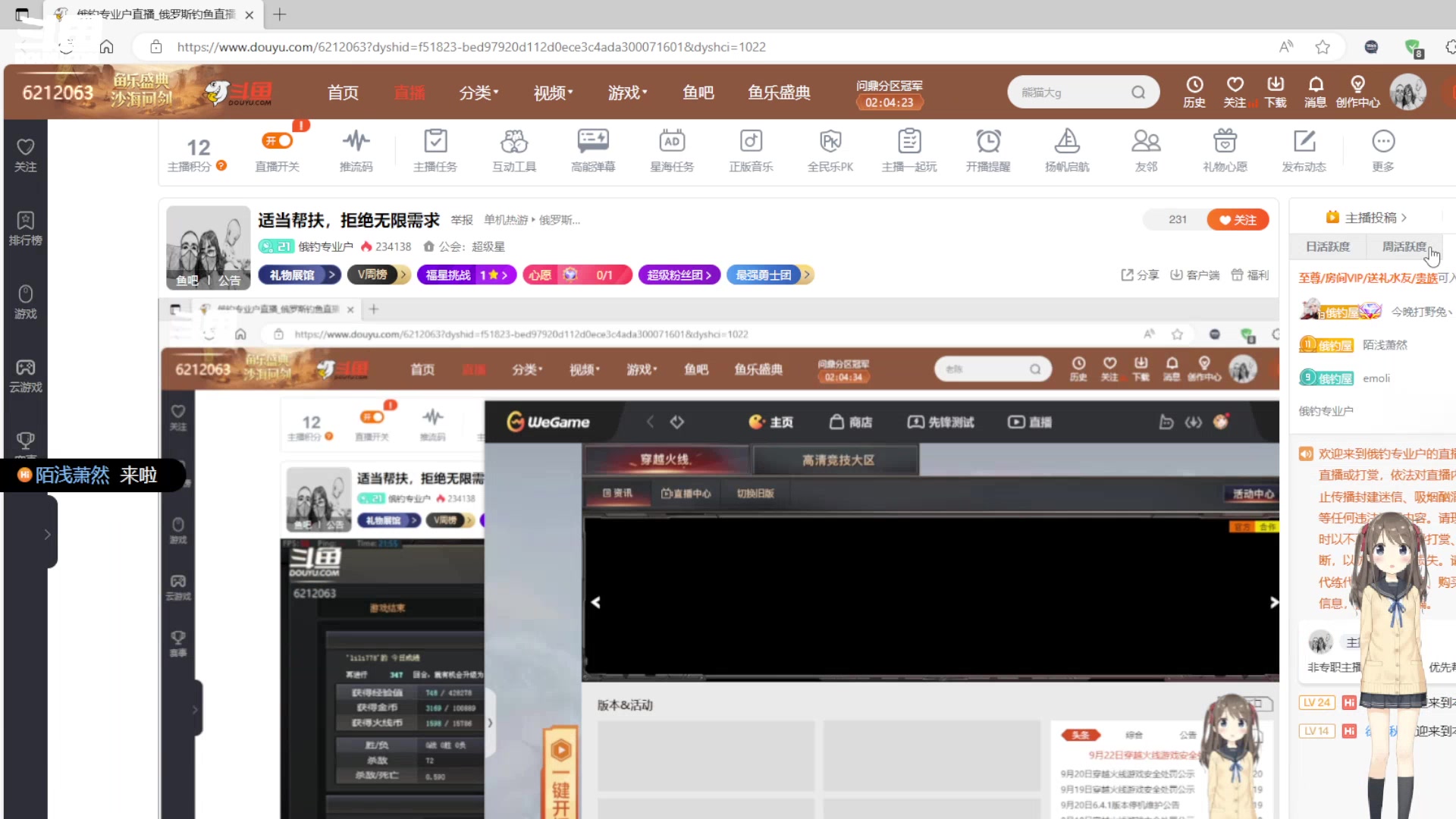Open 关注 heart icon in header
The height and width of the screenshot is (819, 1456).
pyautogui.click(x=1235, y=92)
